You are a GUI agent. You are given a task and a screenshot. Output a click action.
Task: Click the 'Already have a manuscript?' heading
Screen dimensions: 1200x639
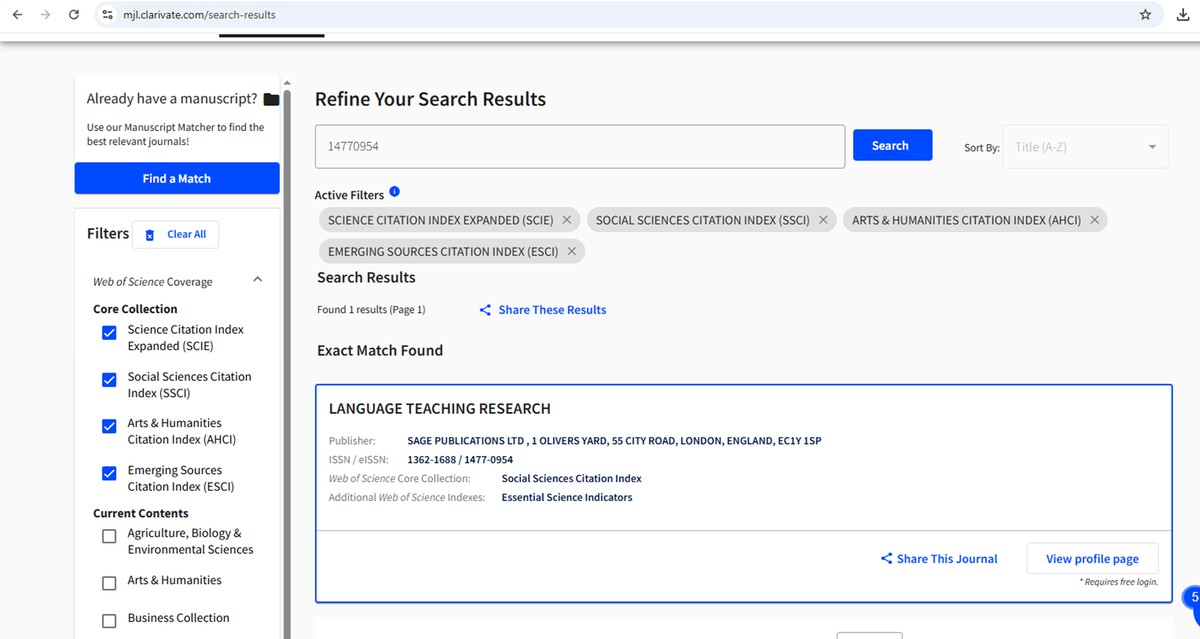[172, 99]
